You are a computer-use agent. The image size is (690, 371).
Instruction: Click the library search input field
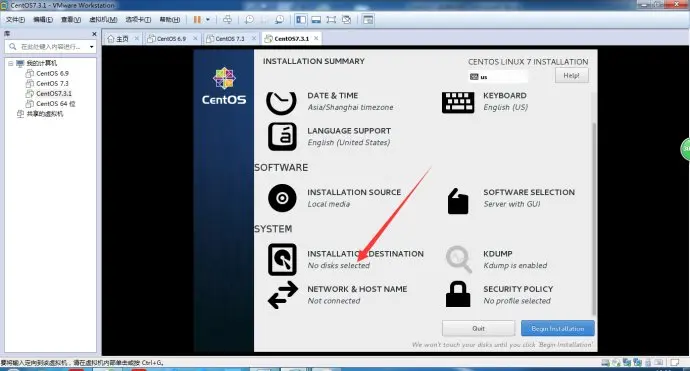coord(49,47)
